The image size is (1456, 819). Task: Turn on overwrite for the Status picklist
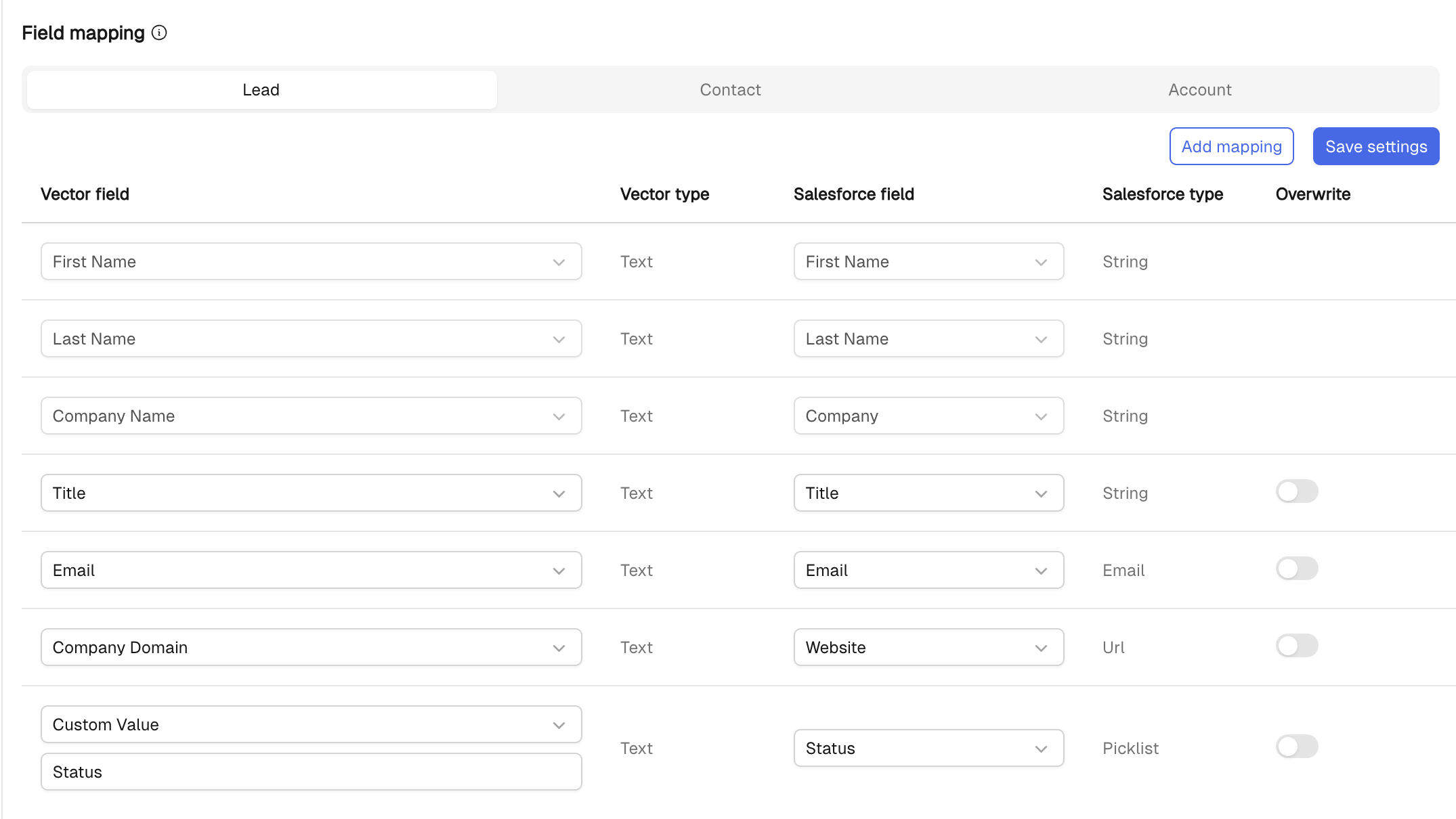[x=1296, y=747]
